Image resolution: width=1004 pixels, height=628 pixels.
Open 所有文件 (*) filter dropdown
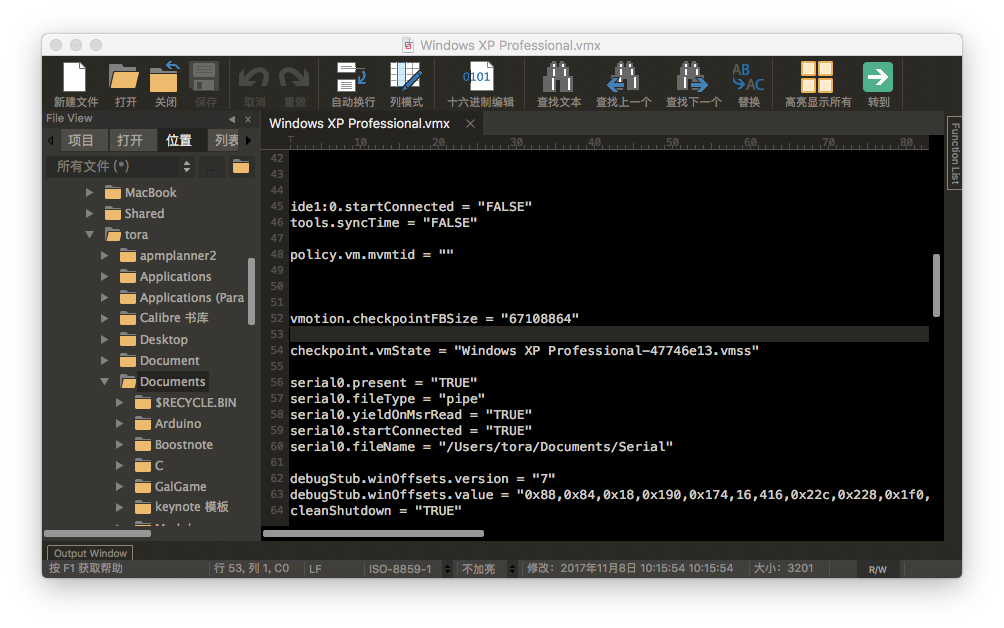pyautogui.click(x=121, y=167)
